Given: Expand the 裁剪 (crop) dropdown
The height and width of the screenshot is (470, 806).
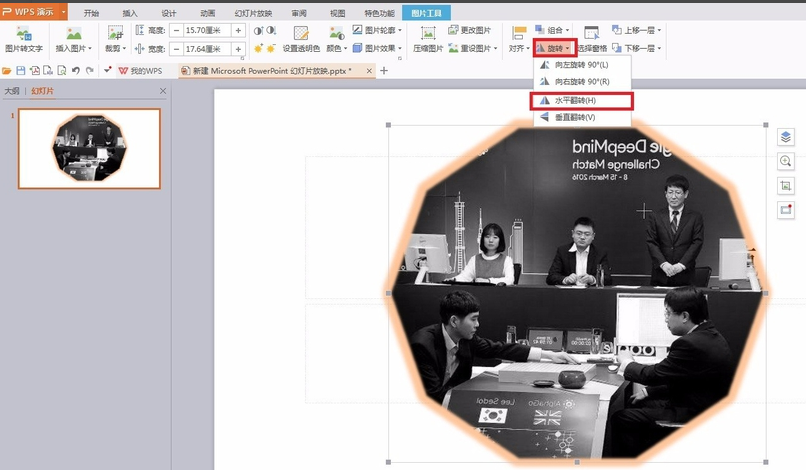Looking at the screenshot, I should click(119, 48).
